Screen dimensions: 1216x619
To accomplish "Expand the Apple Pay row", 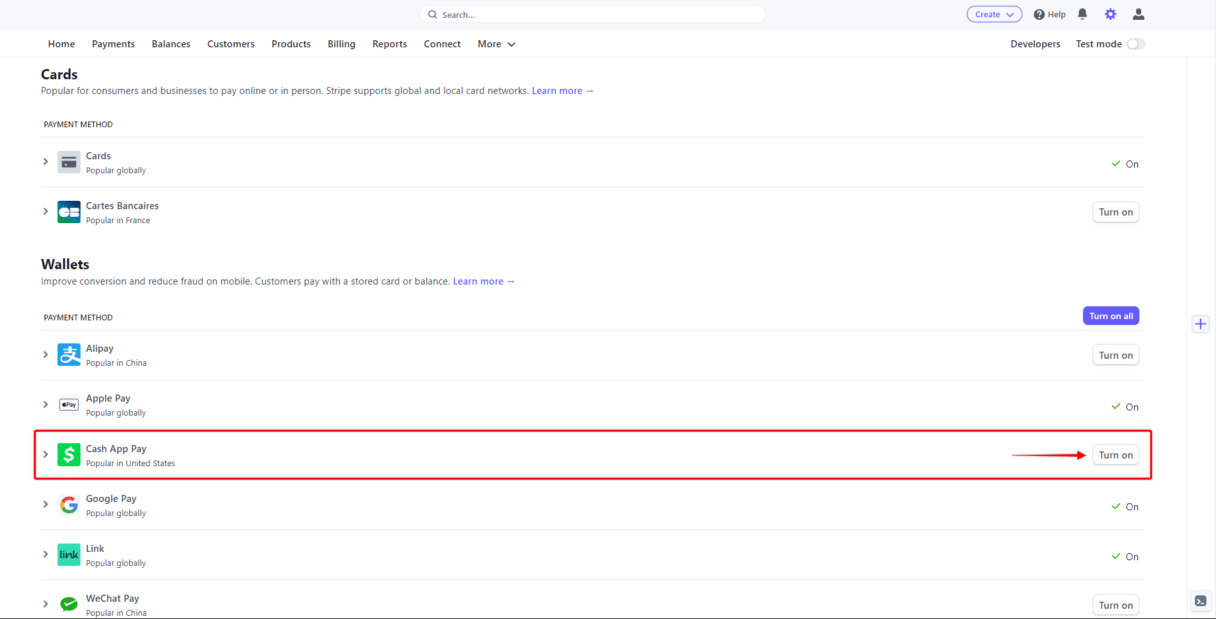I will tap(45, 404).
